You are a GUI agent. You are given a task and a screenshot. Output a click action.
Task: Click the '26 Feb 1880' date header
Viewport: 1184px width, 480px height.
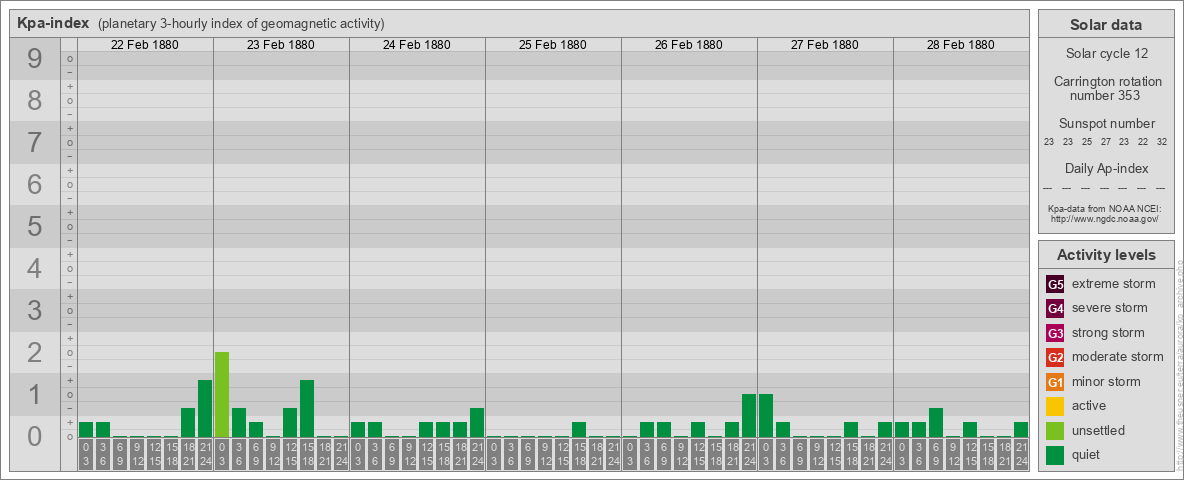[689, 45]
